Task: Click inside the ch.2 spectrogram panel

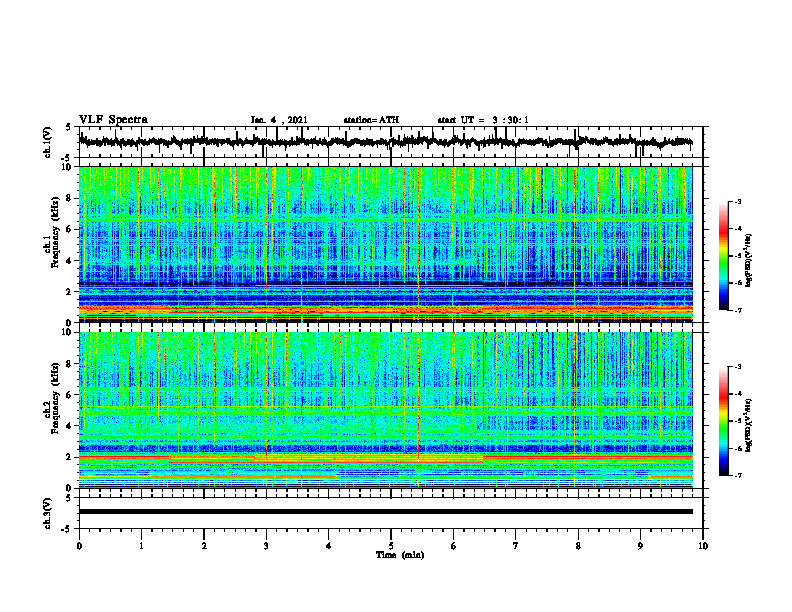Action: (x=385, y=410)
